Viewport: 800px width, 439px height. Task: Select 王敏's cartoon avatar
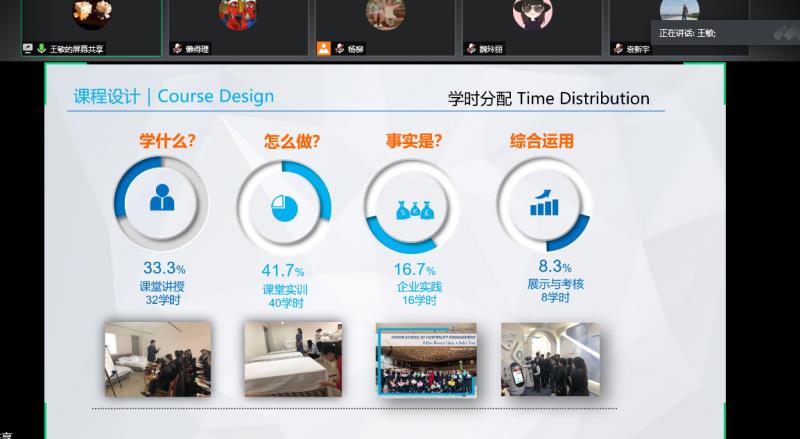pos(92,14)
